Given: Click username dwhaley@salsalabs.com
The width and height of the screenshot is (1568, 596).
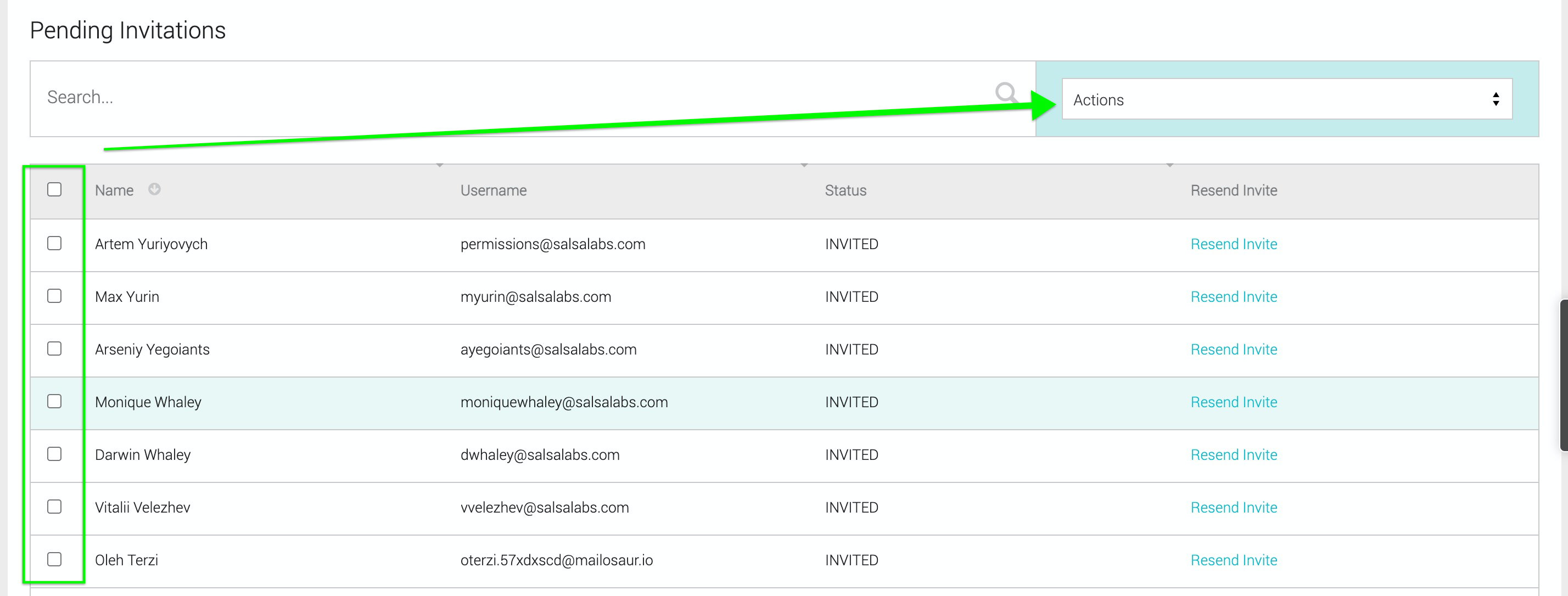Looking at the screenshot, I should pos(540,455).
